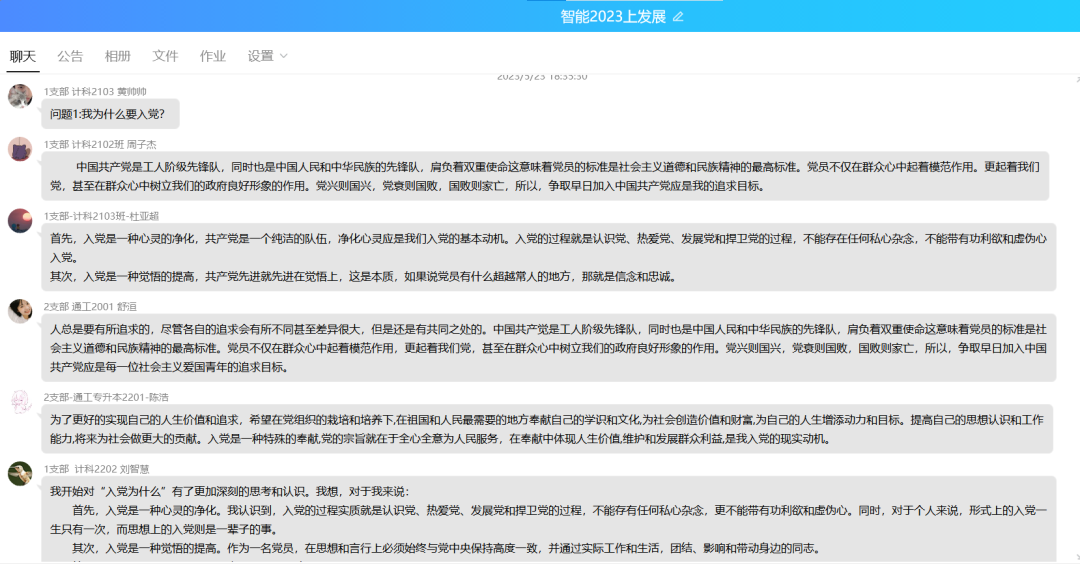
Task: Click sender name 1支部 计科2102班 周子杰
Action: pos(100,144)
